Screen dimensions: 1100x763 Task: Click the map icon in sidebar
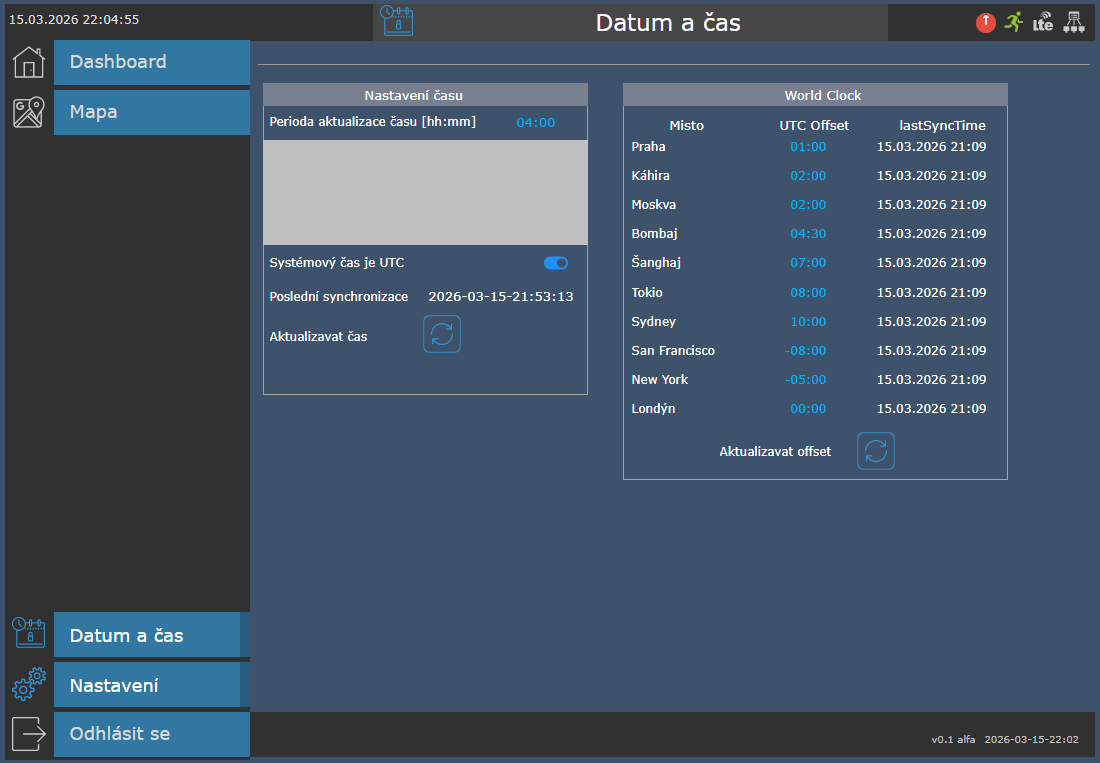click(29, 112)
